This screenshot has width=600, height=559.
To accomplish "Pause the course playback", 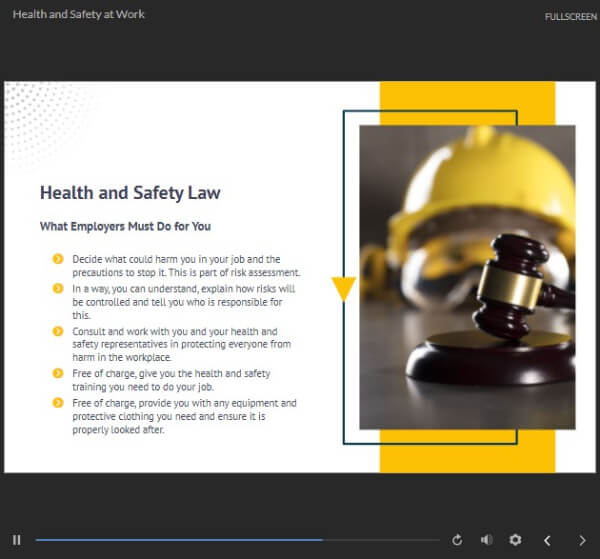I will (x=16, y=540).
